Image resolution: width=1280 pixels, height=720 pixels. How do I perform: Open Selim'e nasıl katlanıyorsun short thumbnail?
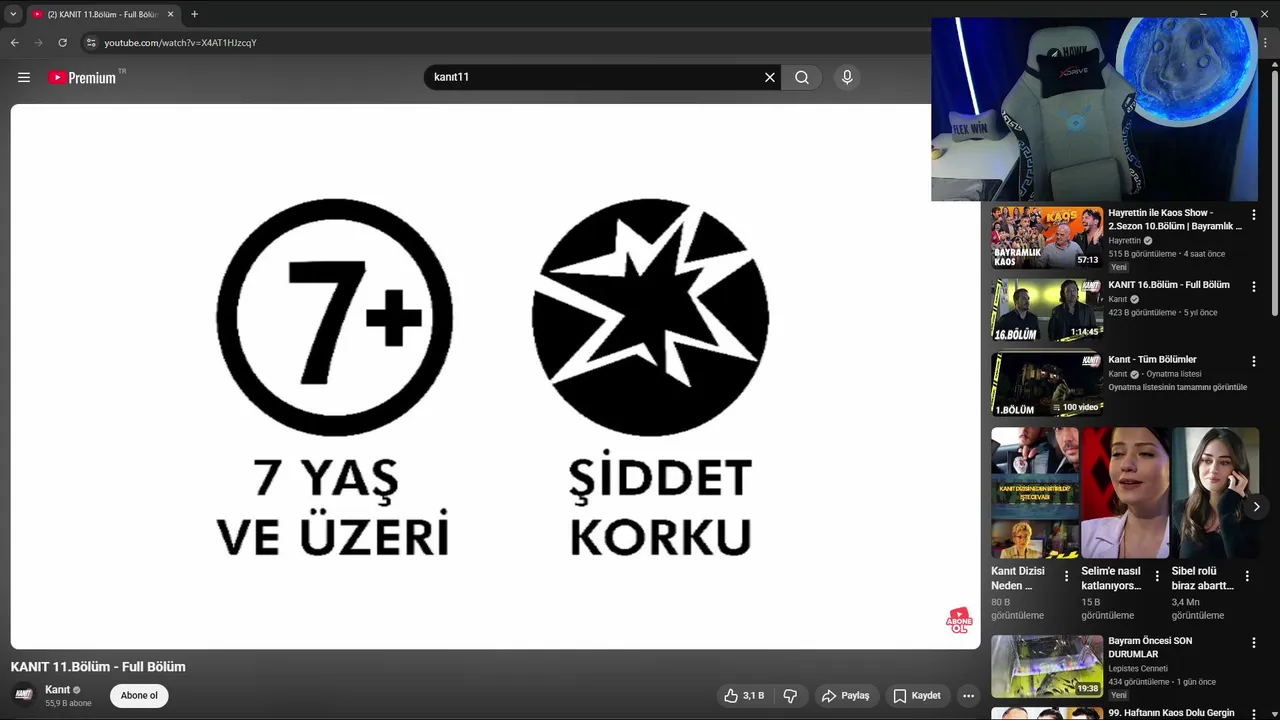pyautogui.click(x=1125, y=493)
